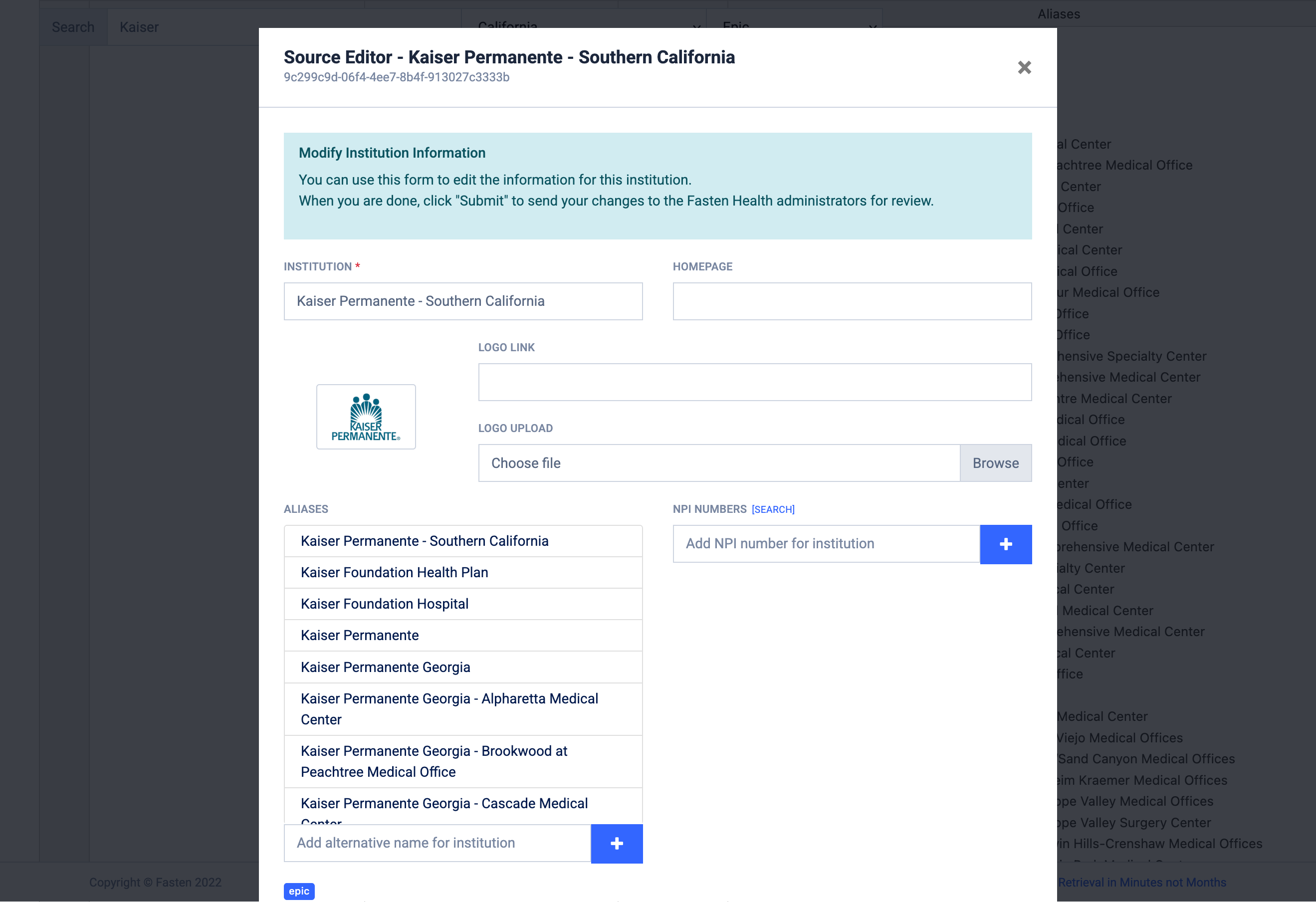Click the Kaiser Permanente logo preview
1316x902 pixels.
click(366, 417)
